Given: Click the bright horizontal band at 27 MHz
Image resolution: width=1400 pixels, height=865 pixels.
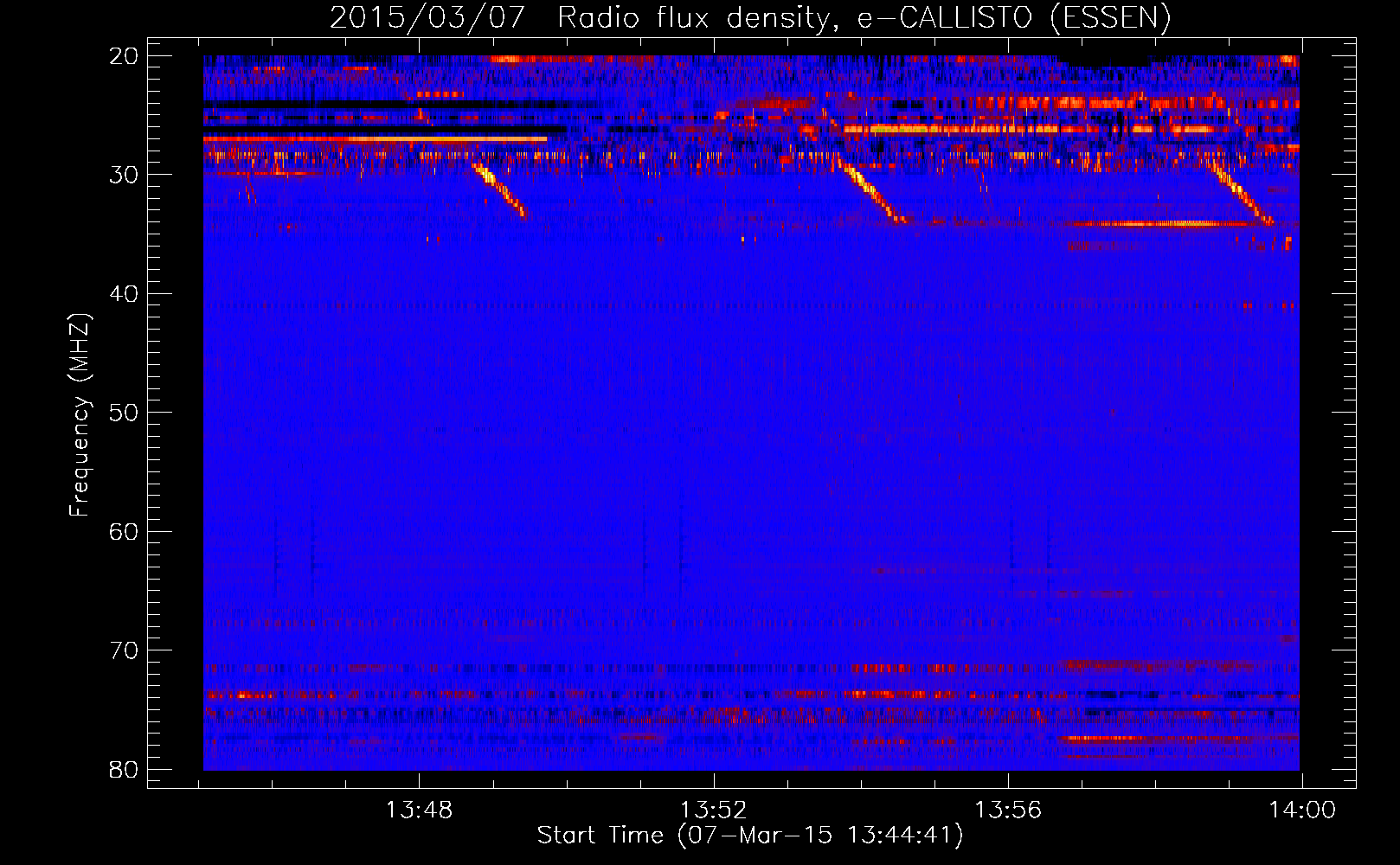Looking at the screenshot, I should point(376,138).
